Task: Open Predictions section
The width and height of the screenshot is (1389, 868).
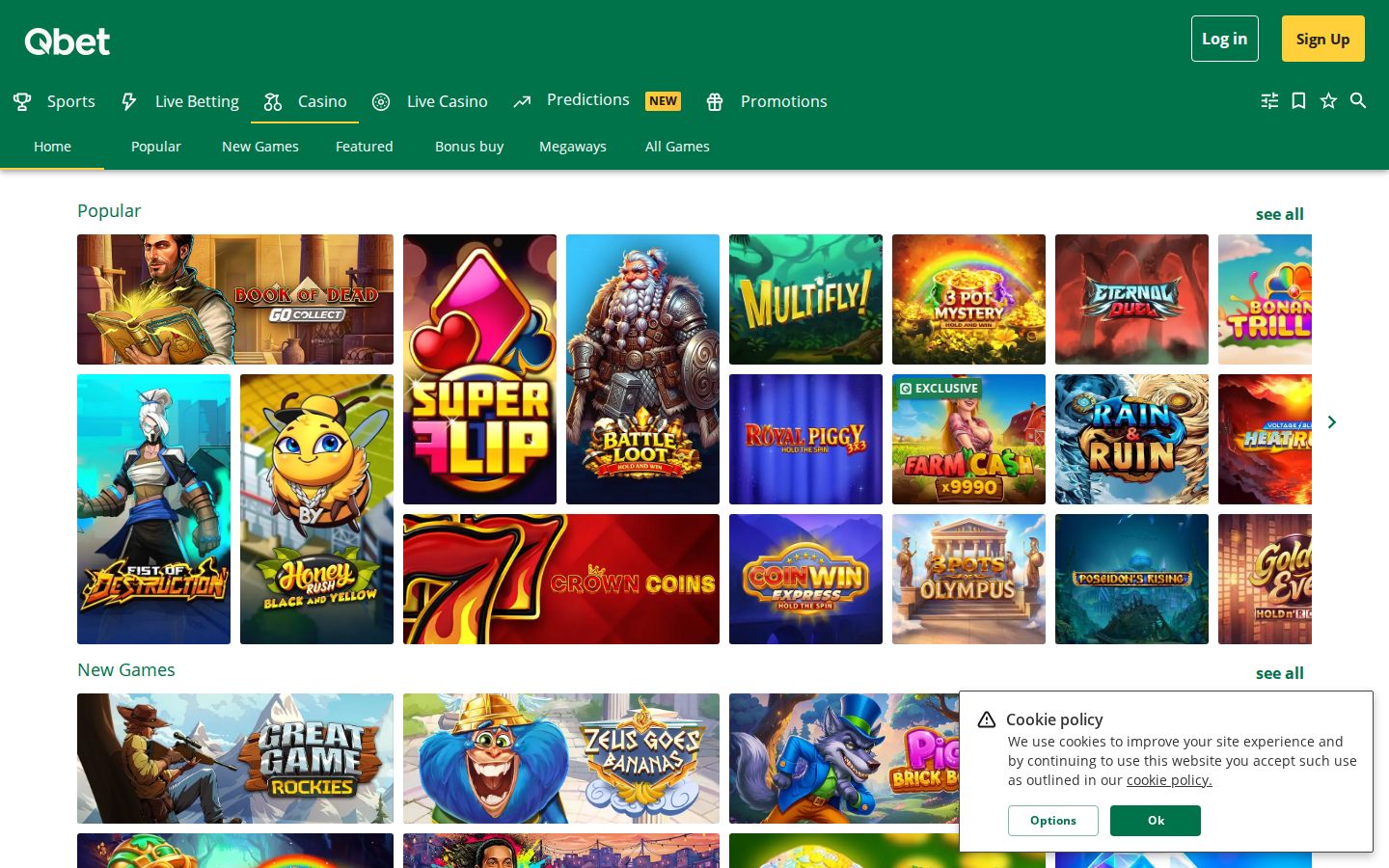Action: pos(588,100)
